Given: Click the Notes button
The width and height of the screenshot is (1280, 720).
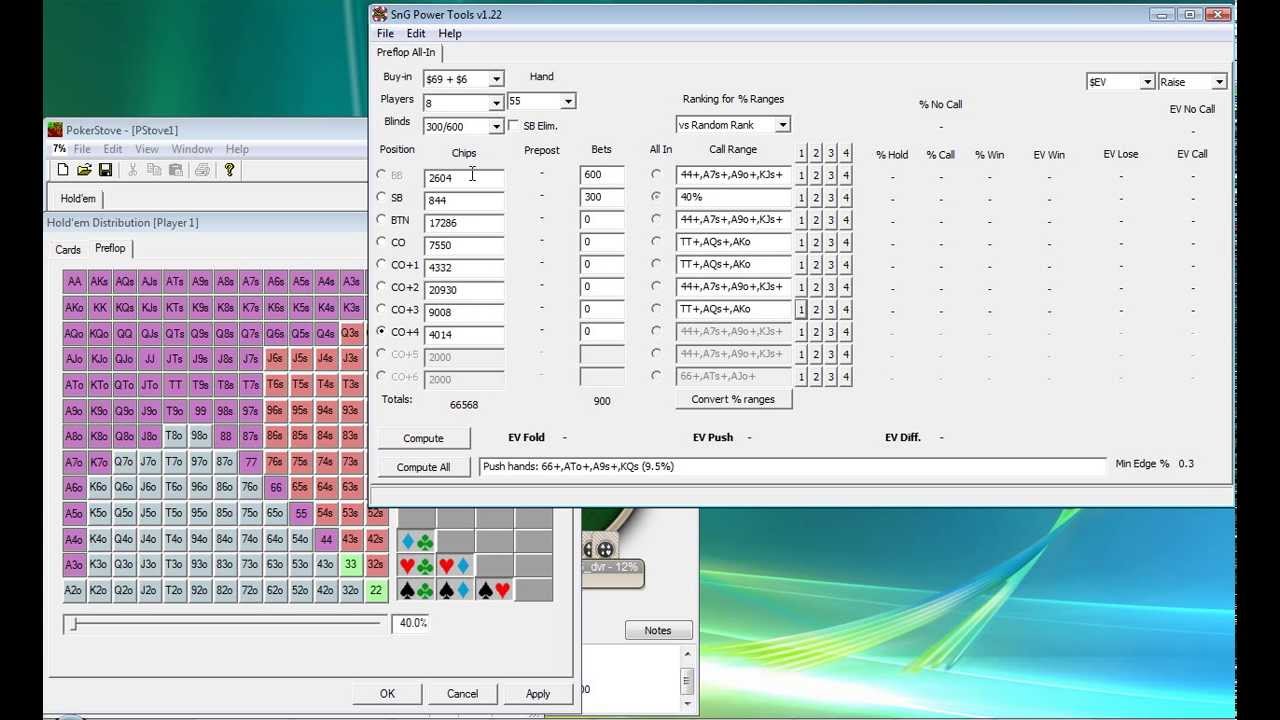Looking at the screenshot, I should [x=658, y=630].
